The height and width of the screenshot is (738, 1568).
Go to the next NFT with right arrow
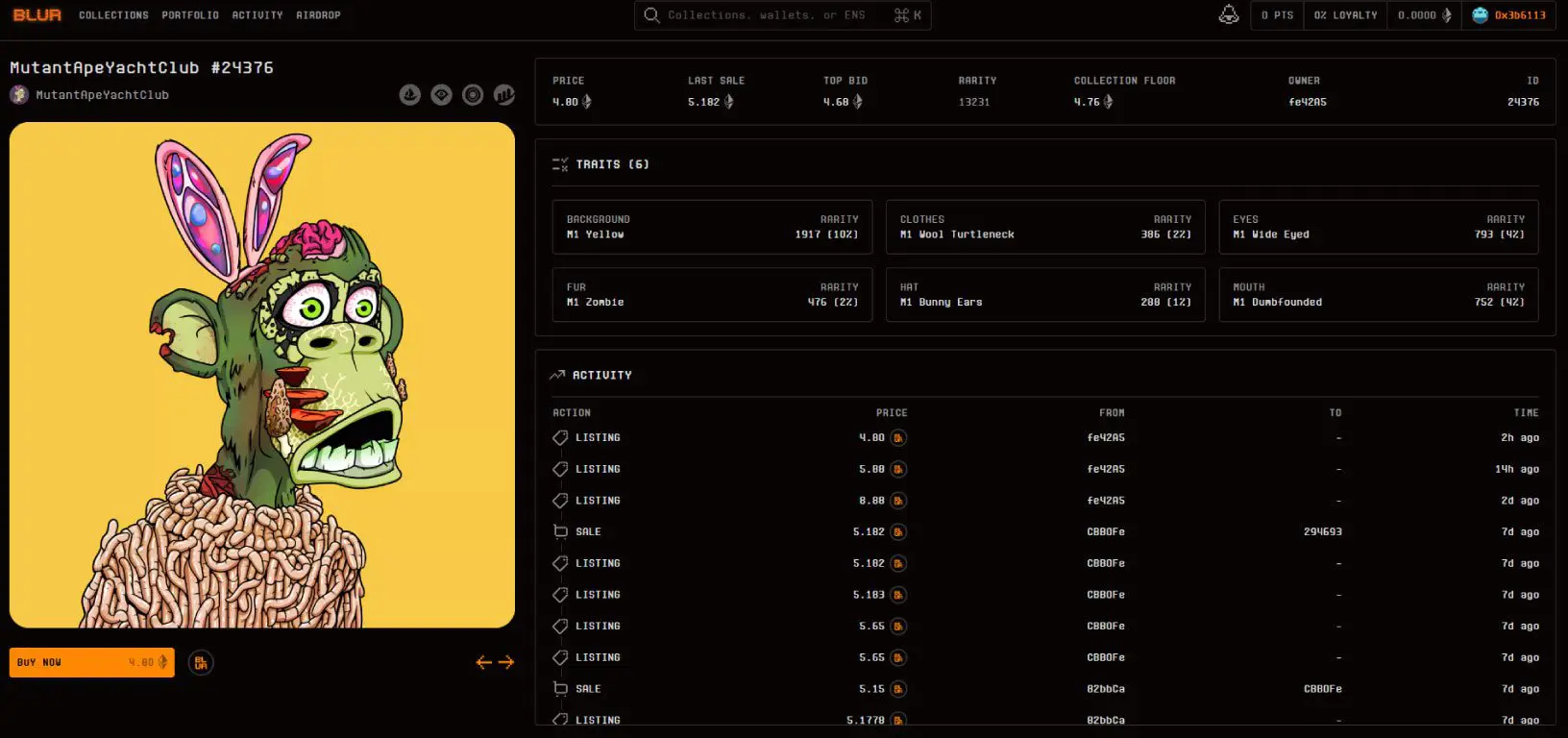[x=506, y=662]
